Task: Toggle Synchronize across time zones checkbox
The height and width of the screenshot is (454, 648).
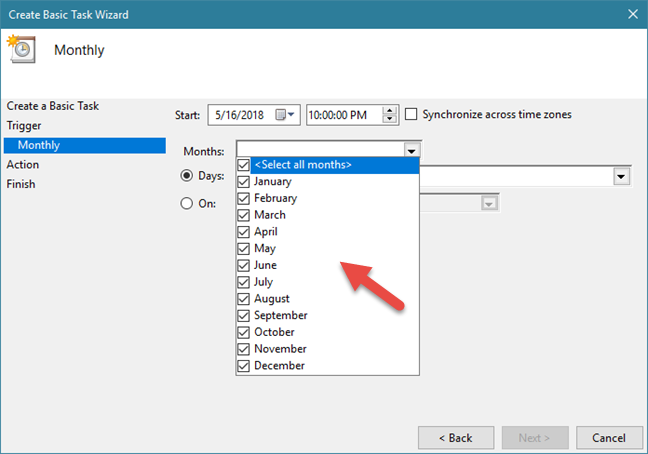Action: (x=412, y=115)
